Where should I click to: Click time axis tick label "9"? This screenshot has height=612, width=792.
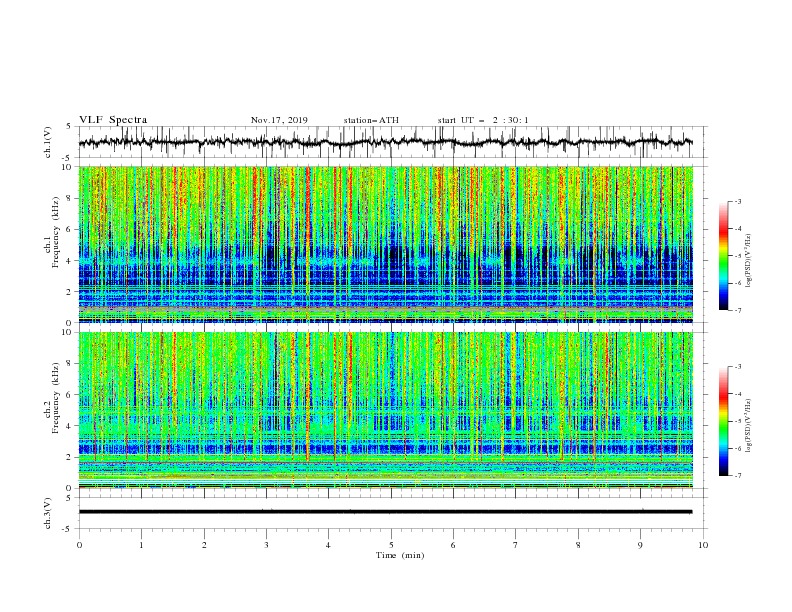[640, 545]
